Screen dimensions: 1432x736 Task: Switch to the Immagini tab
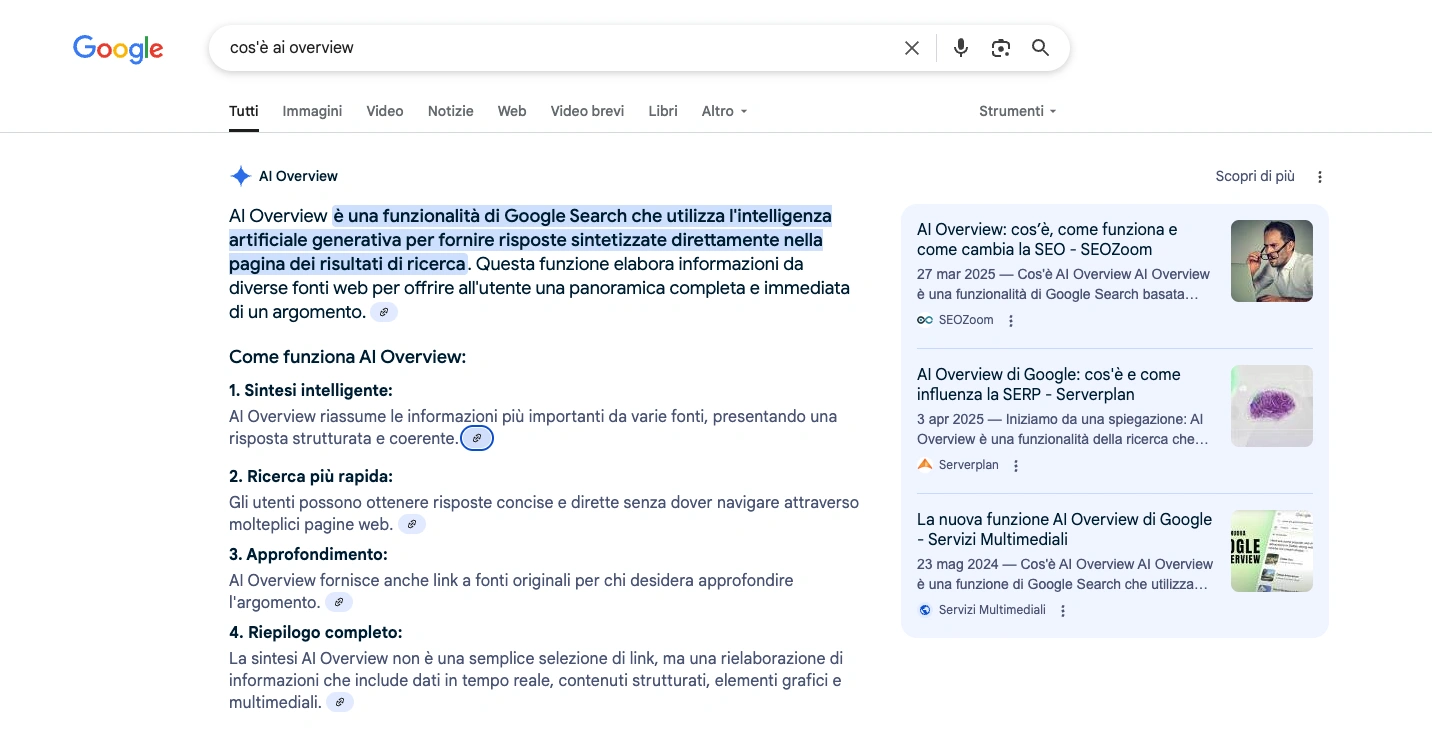pos(311,111)
